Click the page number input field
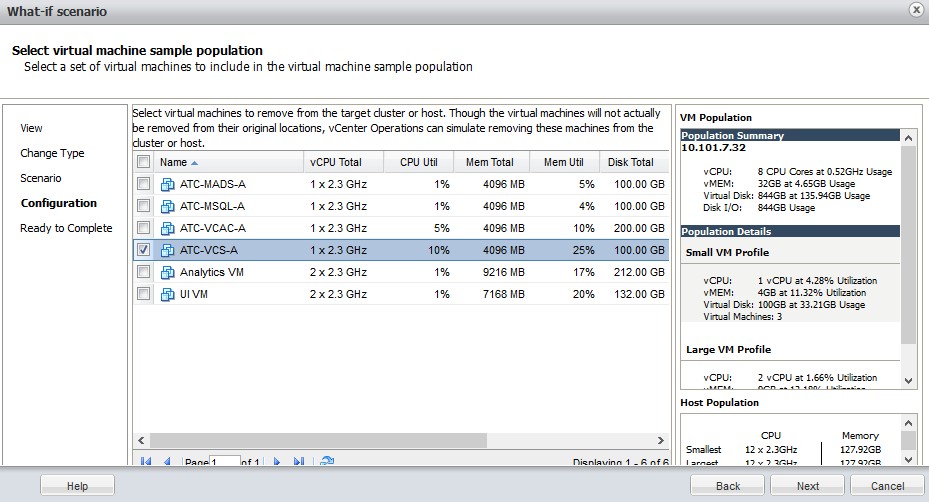This screenshot has width=929, height=502. [x=226, y=462]
